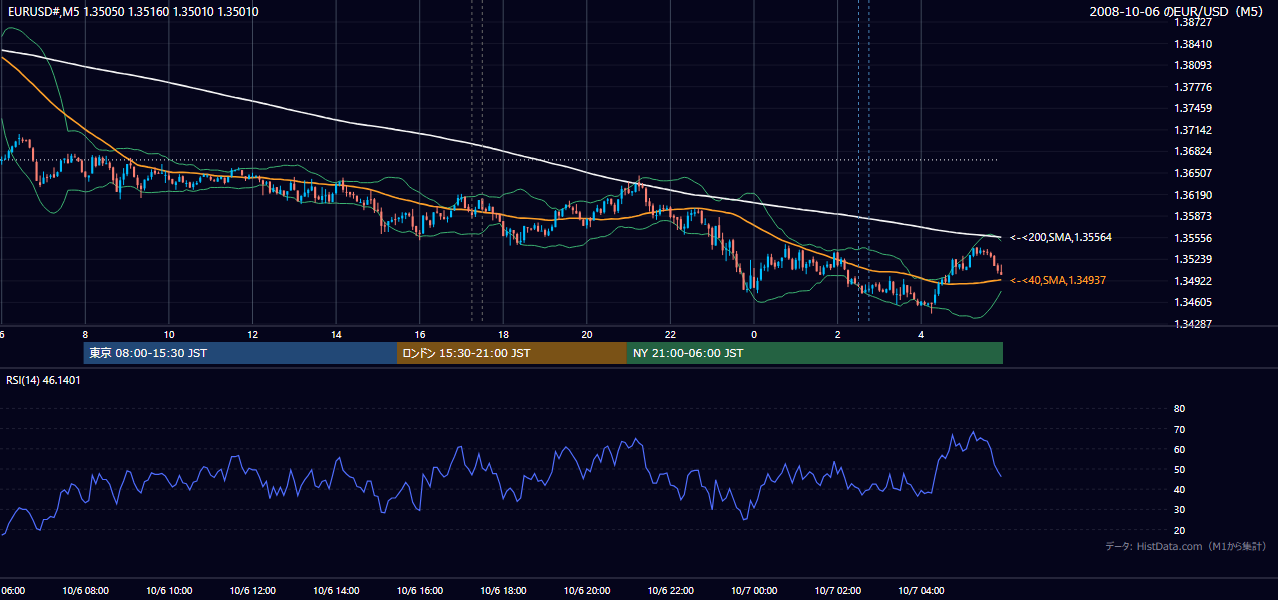This screenshot has width=1278, height=600.
Task: Click hour label 18 under price chart
Action: coord(503,334)
